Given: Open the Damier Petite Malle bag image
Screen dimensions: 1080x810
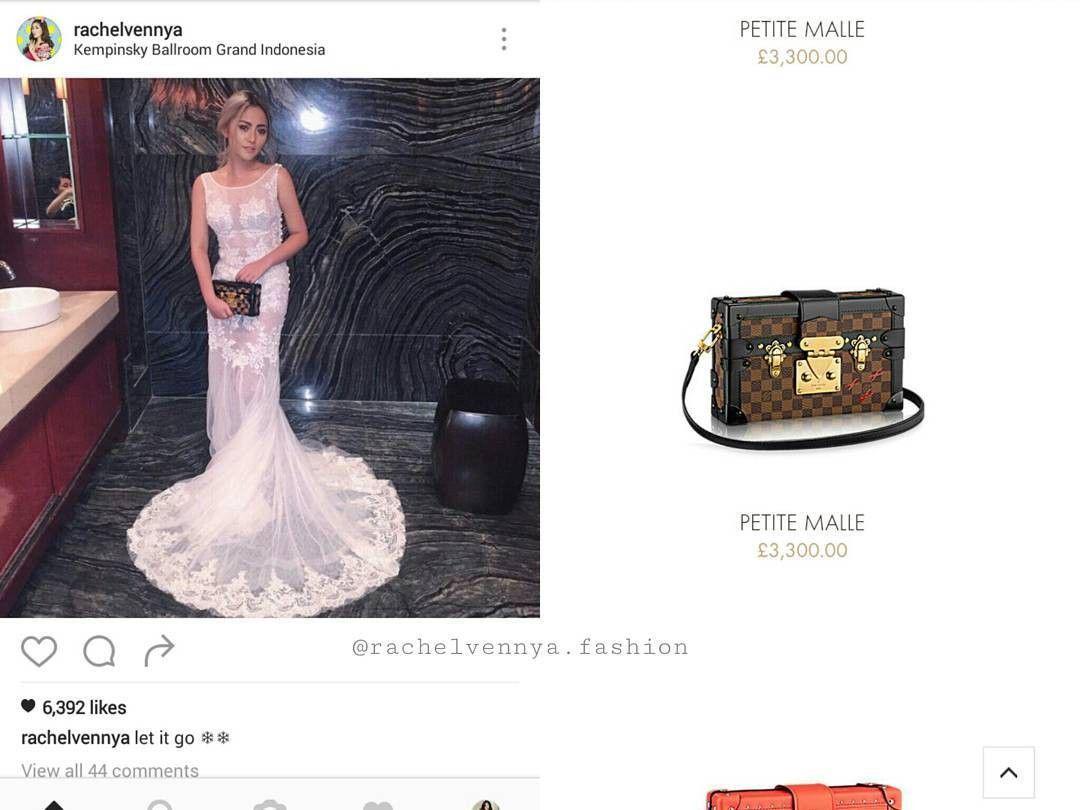Looking at the screenshot, I should (x=802, y=368).
